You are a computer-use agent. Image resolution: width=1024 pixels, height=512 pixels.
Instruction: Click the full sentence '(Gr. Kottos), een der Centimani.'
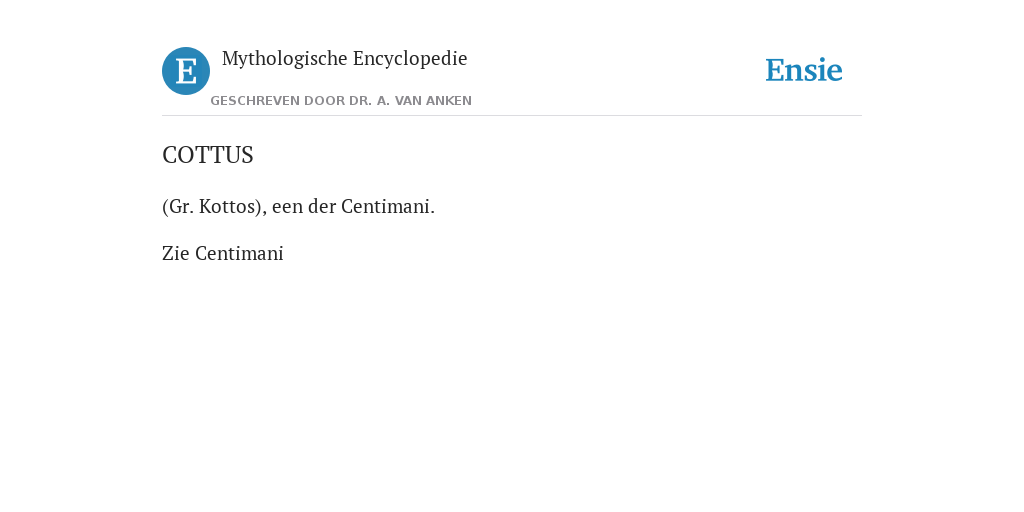pos(298,206)
